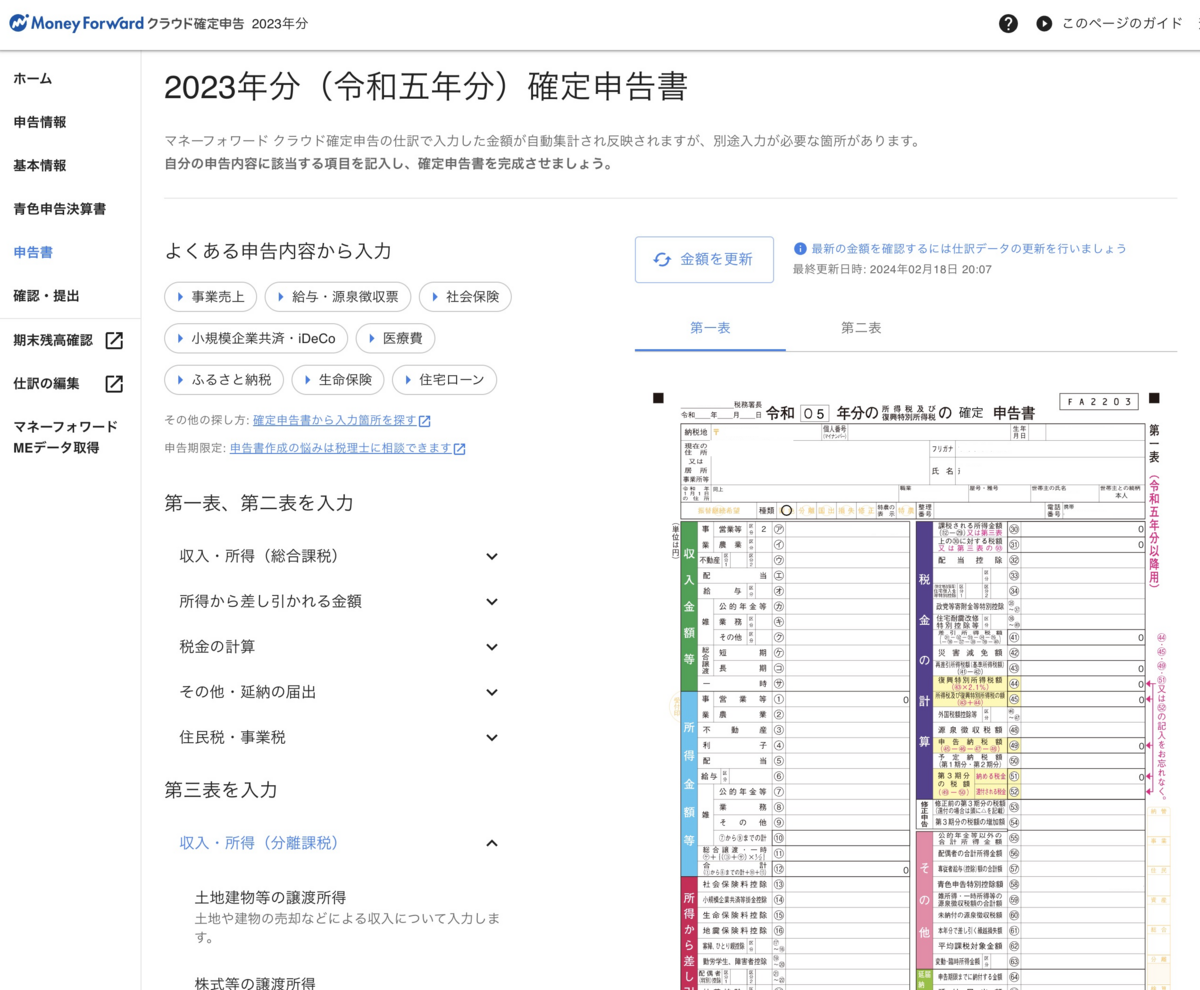This screenshot has width=1200, height=990.
Task: Click the 金額を更新 button
Action: (704, 259)
